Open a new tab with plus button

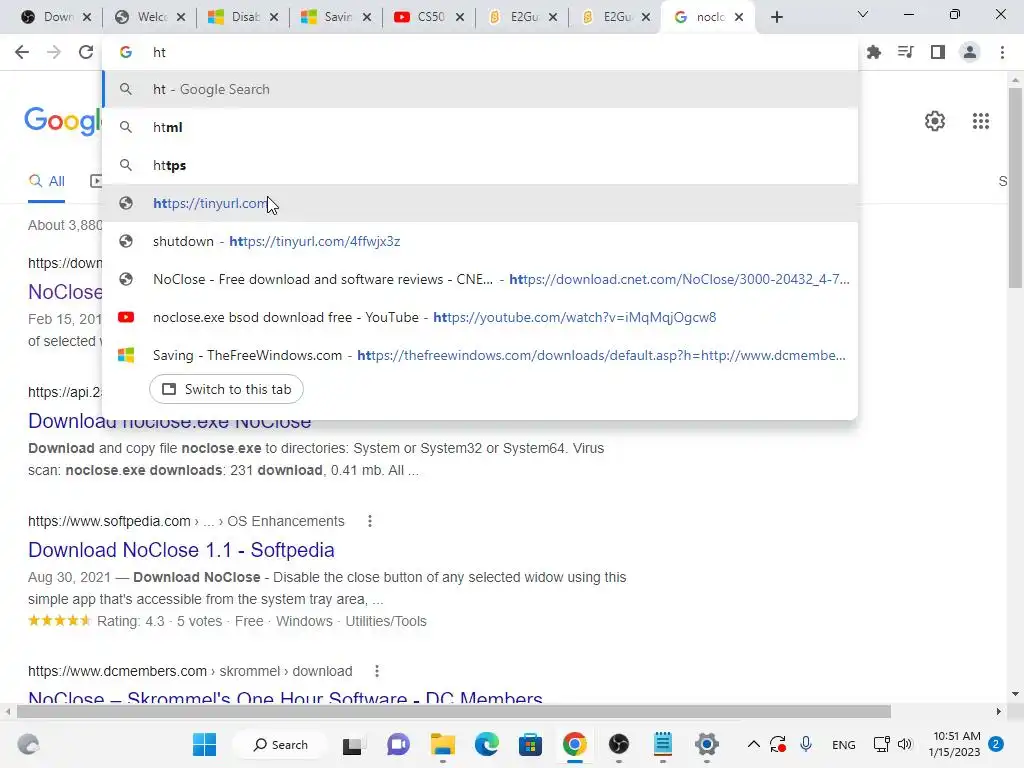pos(776,17)
